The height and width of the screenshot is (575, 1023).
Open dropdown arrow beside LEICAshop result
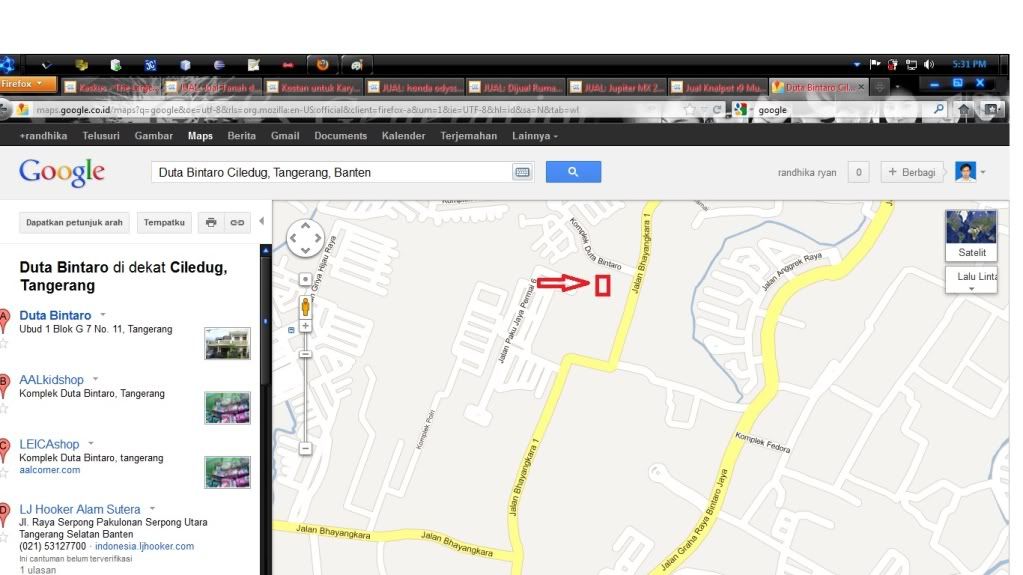(91, 443)
